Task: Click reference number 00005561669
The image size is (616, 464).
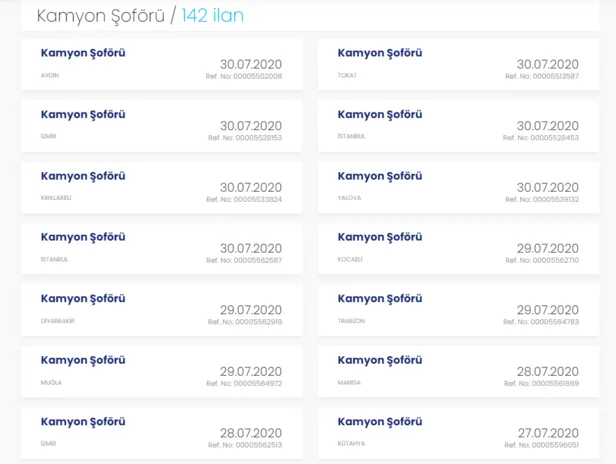Action: 541,383
